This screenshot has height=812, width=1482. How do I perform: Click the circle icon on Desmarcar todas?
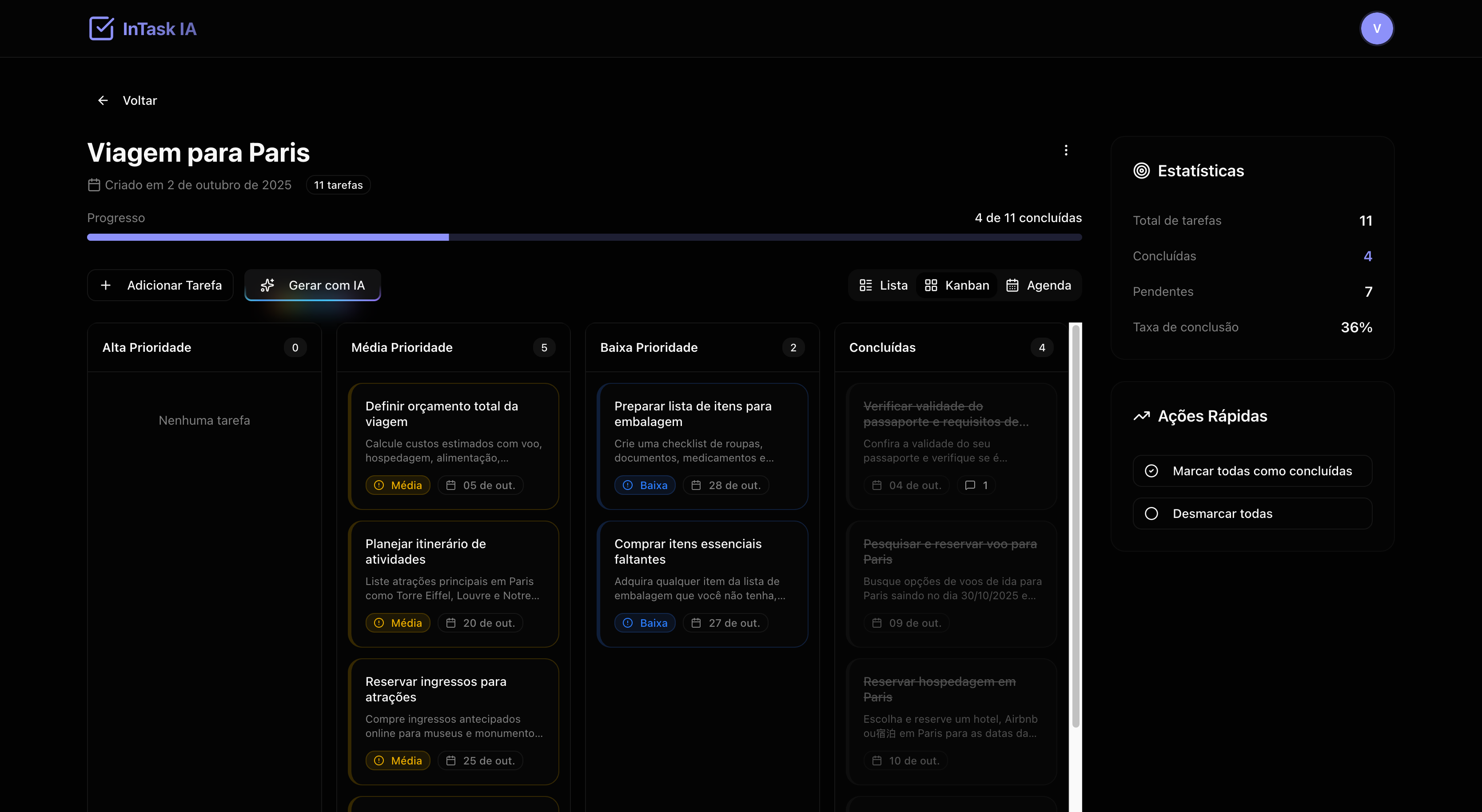pos(1151,513)
